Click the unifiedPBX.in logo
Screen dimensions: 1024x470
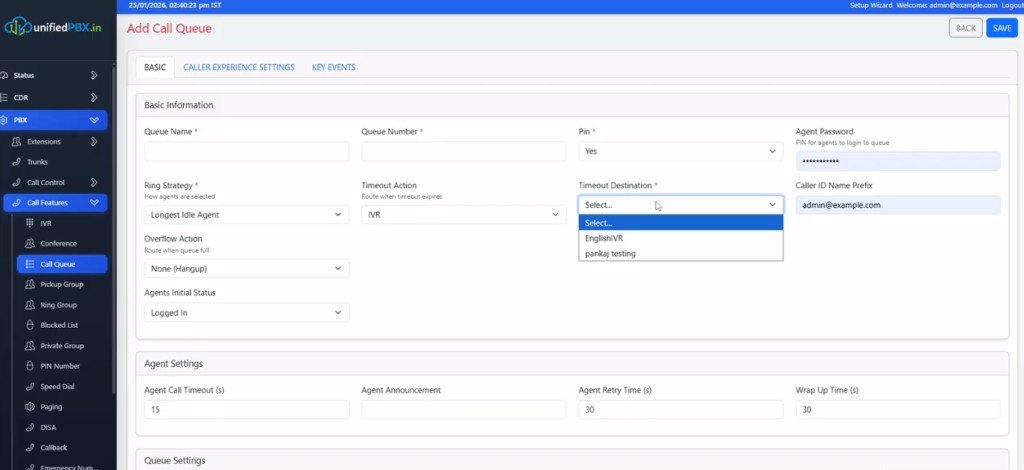tap(54, 27)
